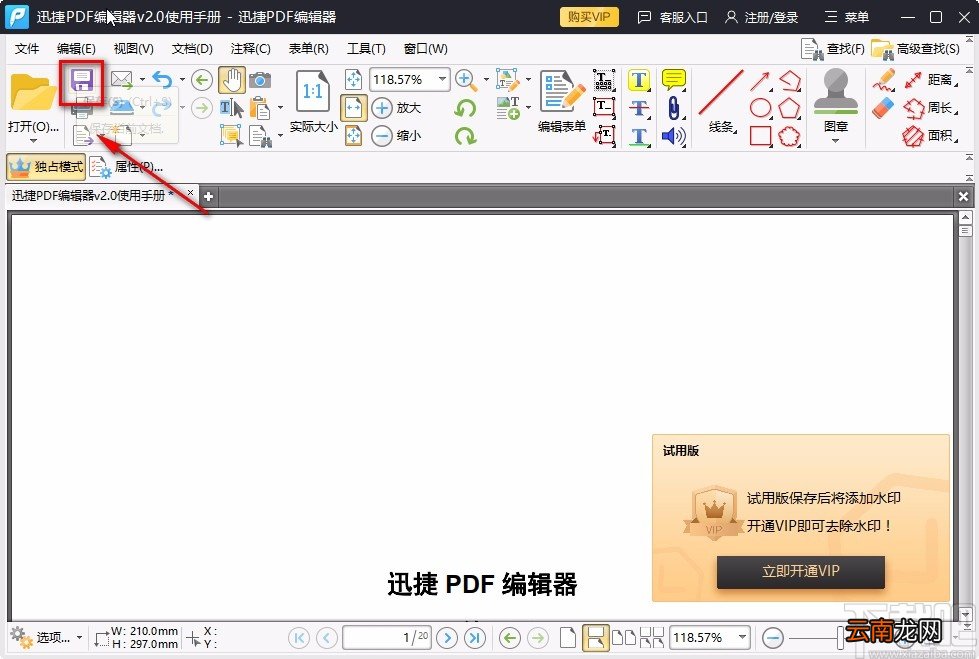Image resolution: width=979 pixels, height=659 pixels.
Task: Click the Stamp tool icon
Action: tap(836, 92)
